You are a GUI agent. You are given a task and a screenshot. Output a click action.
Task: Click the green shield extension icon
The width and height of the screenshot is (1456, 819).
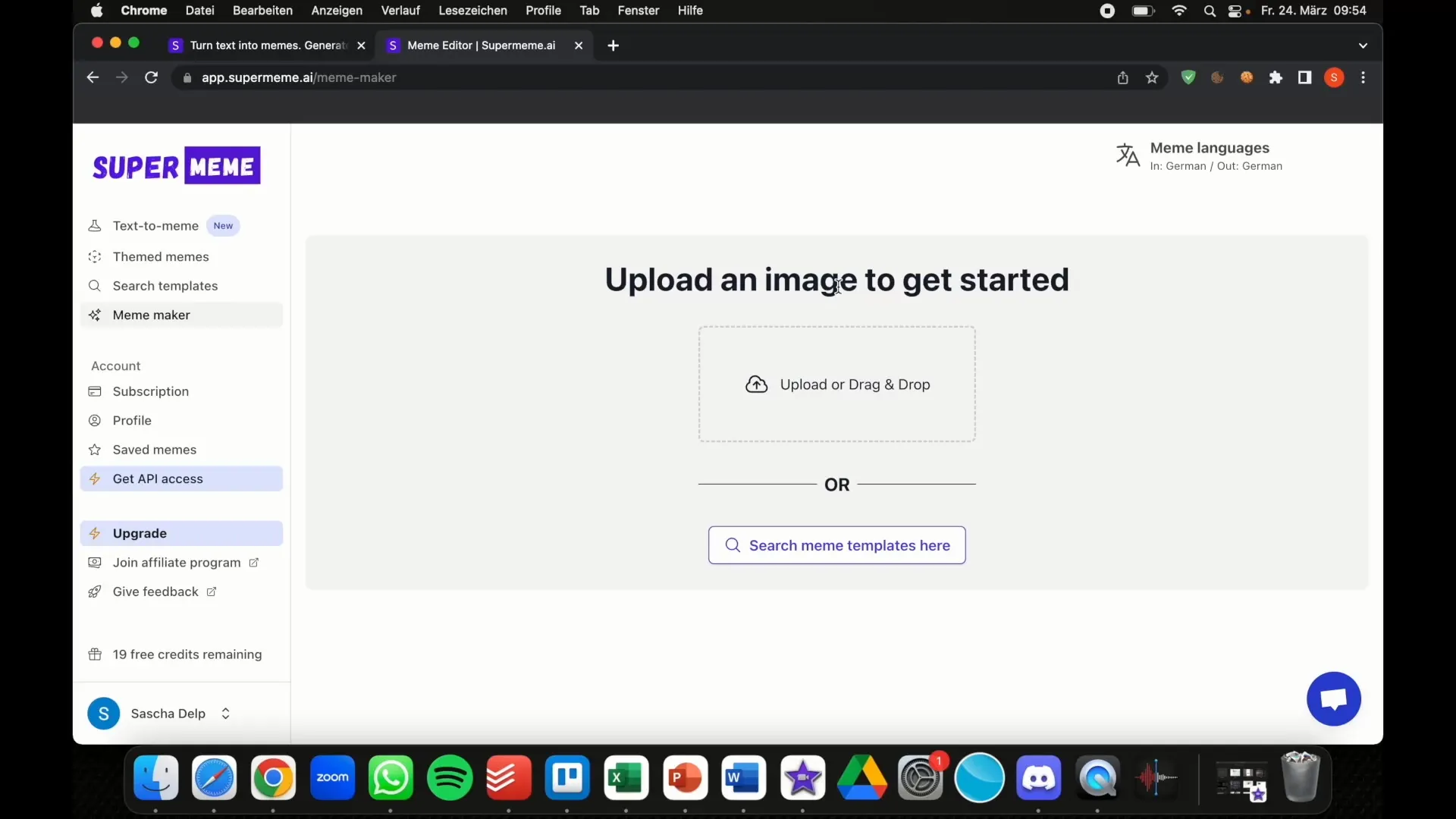click(1188, 77)
